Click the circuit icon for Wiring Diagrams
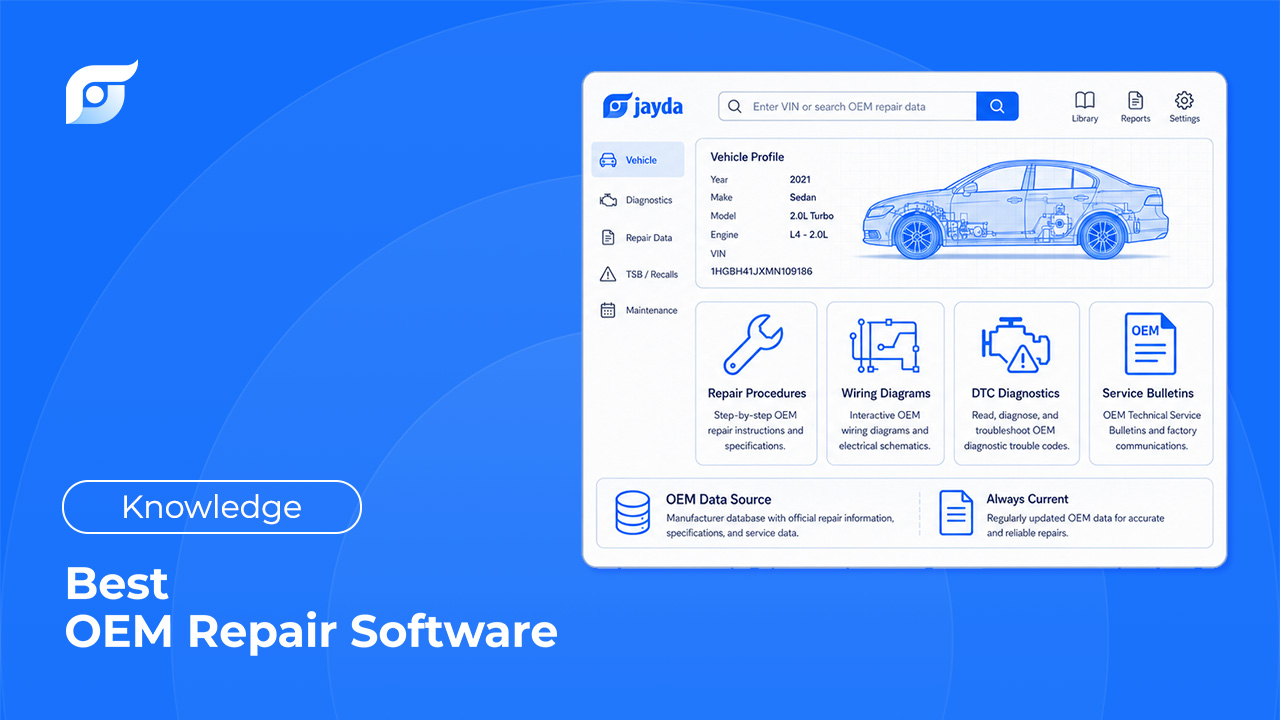Image resolution: width=1280 pixels, height=720 pixels. click(x=885, y=346)
